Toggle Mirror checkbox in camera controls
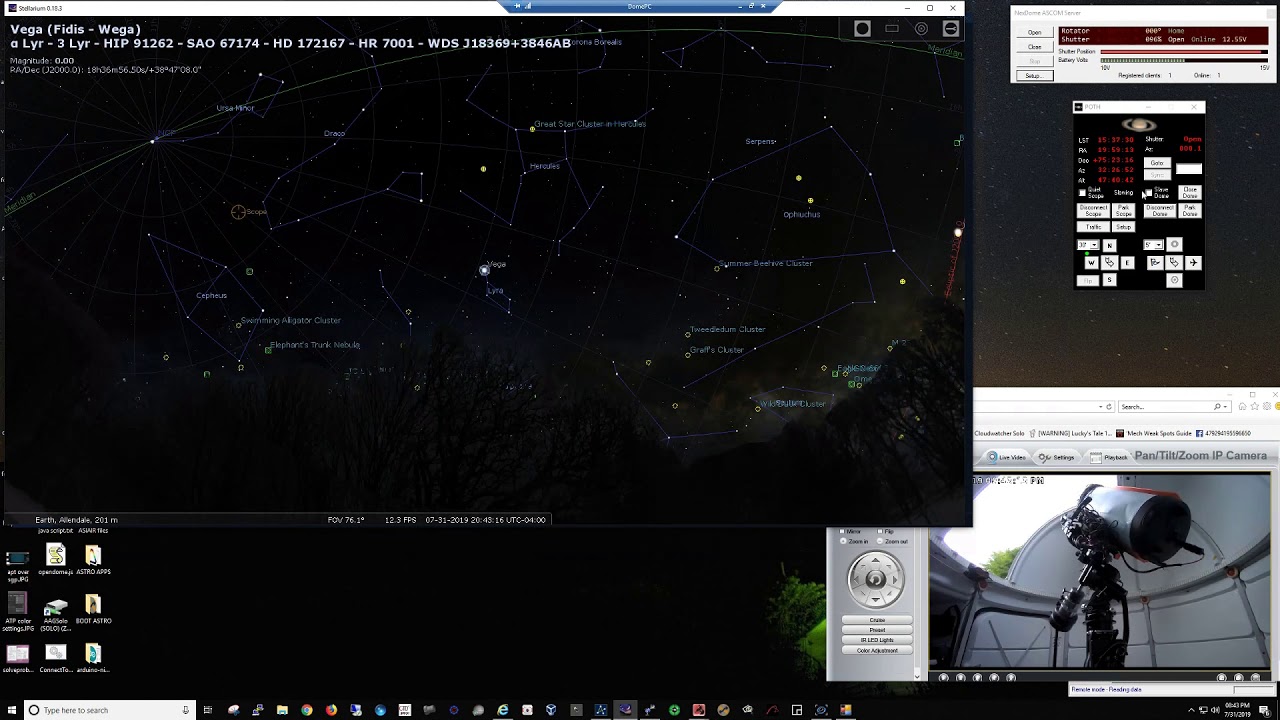 point(842,531)
